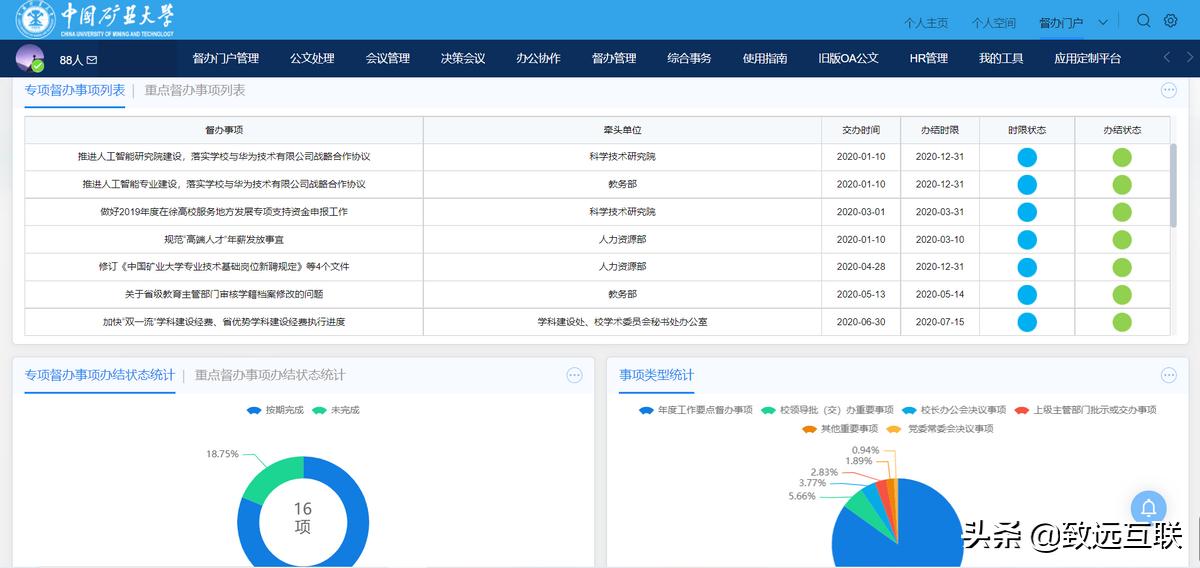Viewport: 1200px width, 568px height.
Task: Switch to 重点督办事项办结状态统计 tab
Action: (270, 375)
